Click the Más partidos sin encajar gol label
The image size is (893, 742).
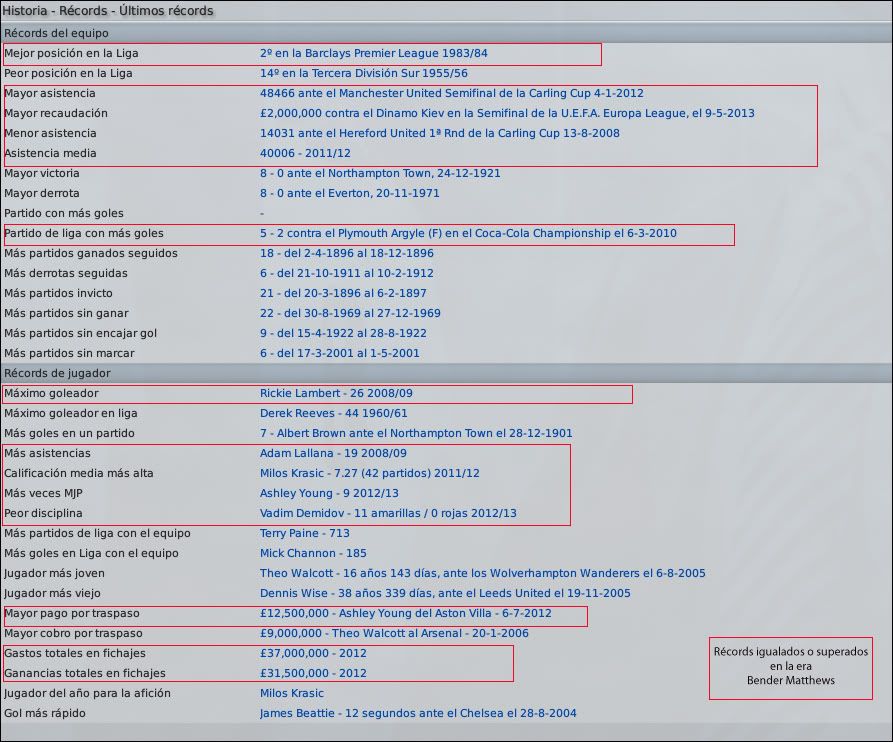point(80,333)
